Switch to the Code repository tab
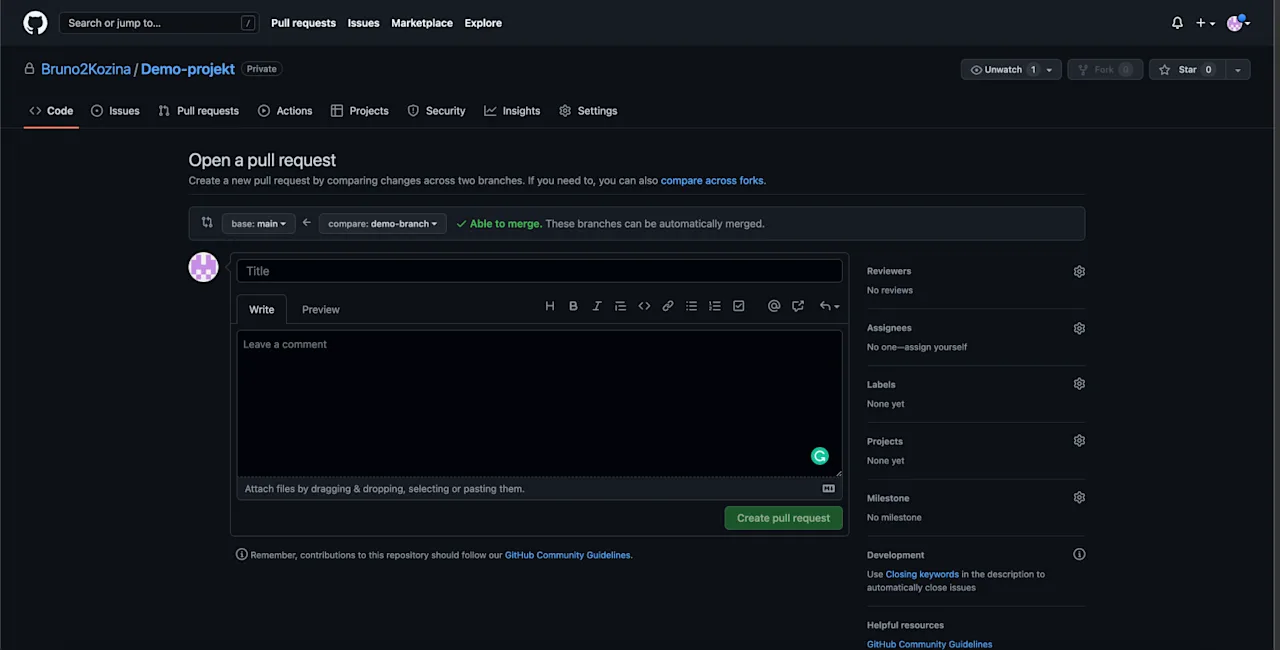 click(51, 111)
